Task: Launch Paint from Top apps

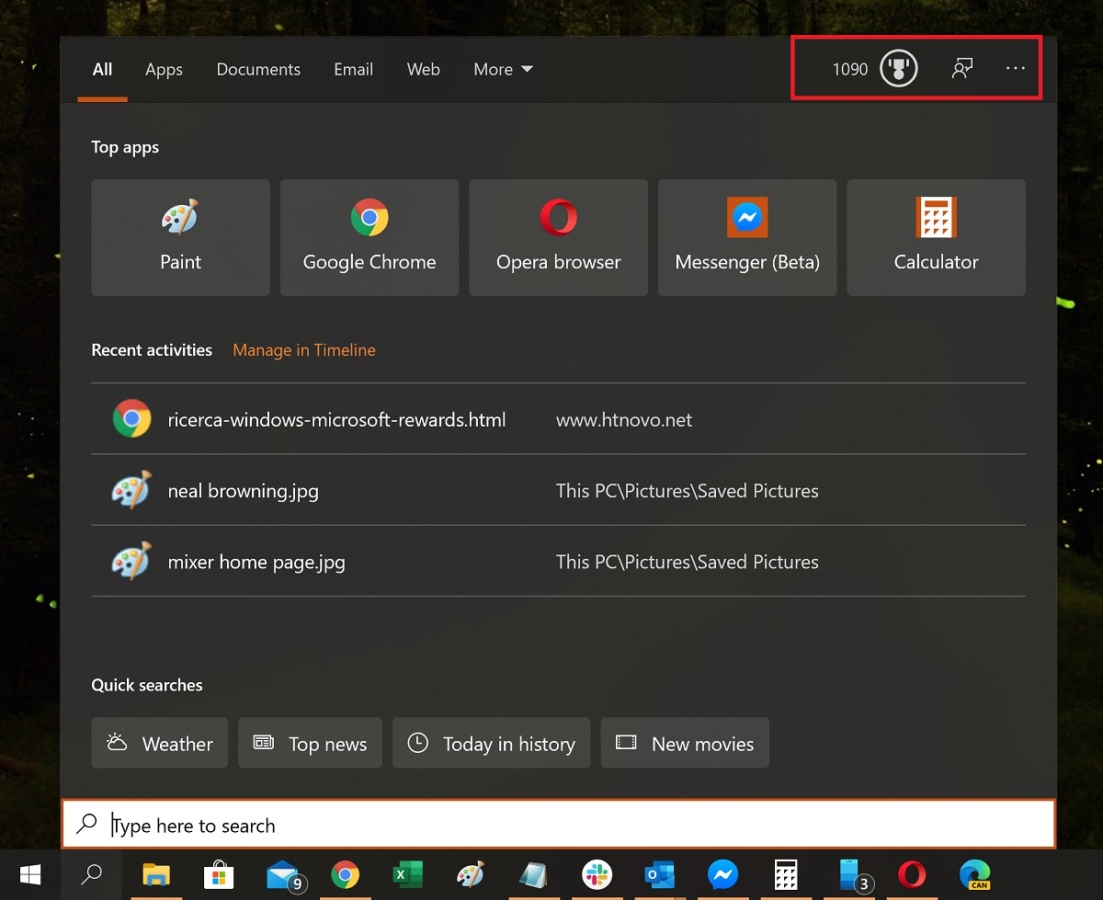Action: coord(180,238)
